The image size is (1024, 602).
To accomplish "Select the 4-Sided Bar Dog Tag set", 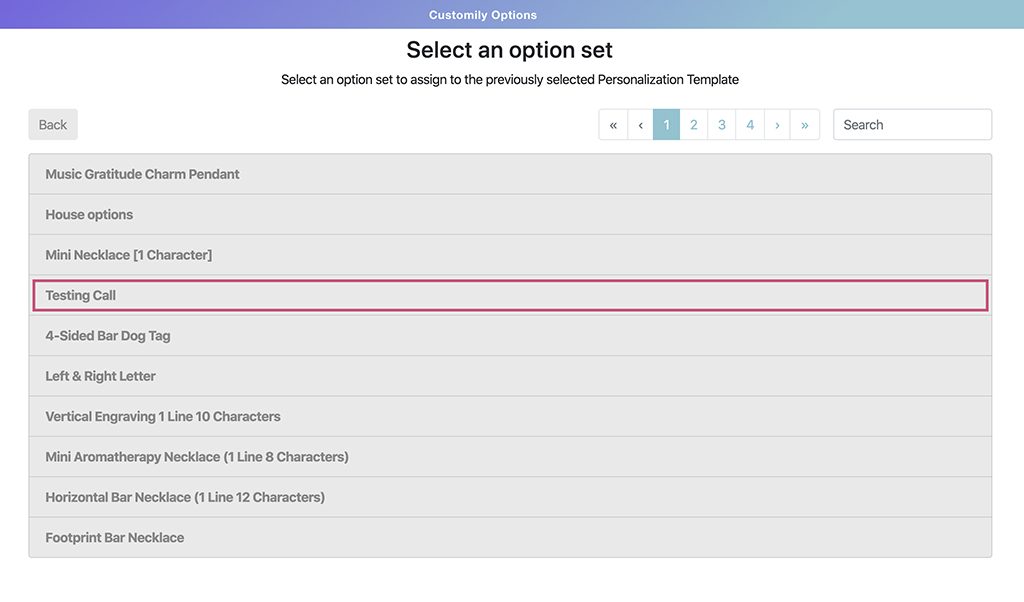I will click(x=510, y=336).
